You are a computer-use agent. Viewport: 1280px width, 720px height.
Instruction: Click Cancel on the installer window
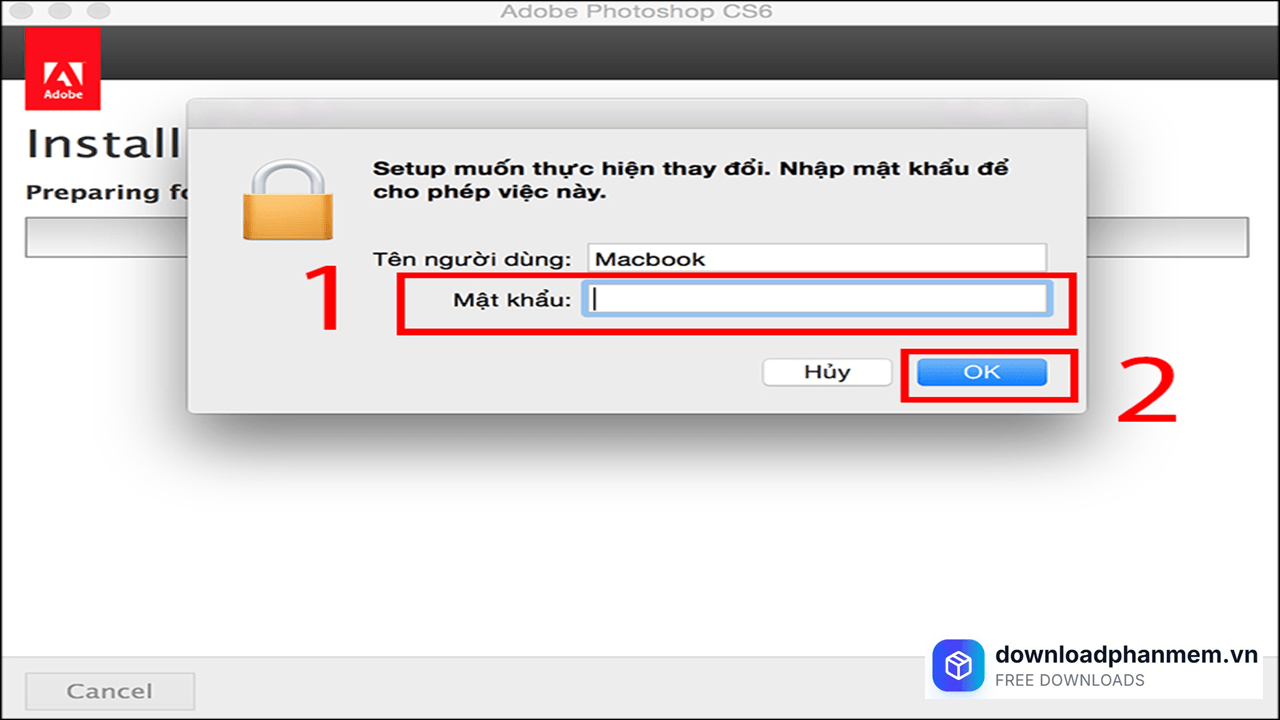coord(109,690)
